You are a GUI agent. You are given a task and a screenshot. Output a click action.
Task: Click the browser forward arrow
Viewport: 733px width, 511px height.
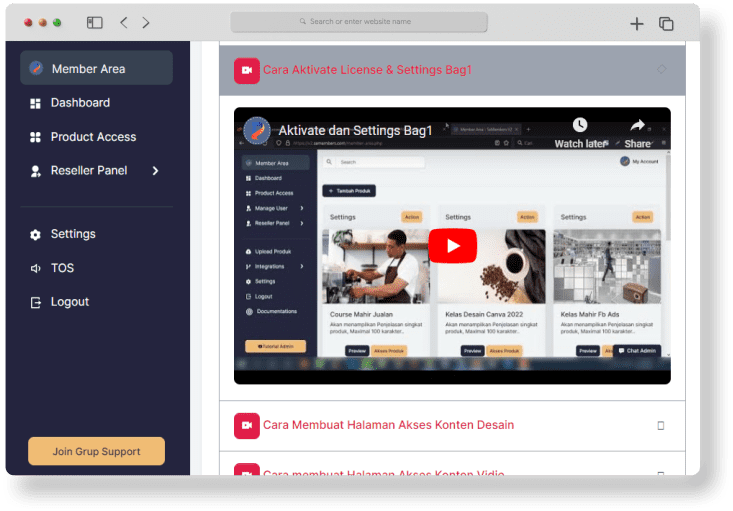pos(146,22)
